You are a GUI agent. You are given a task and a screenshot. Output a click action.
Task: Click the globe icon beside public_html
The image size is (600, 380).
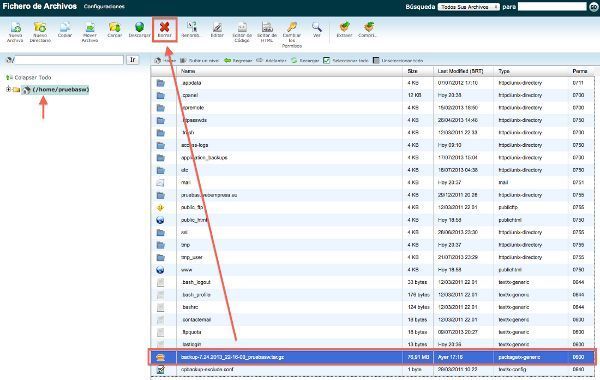(x=160, y=220)
